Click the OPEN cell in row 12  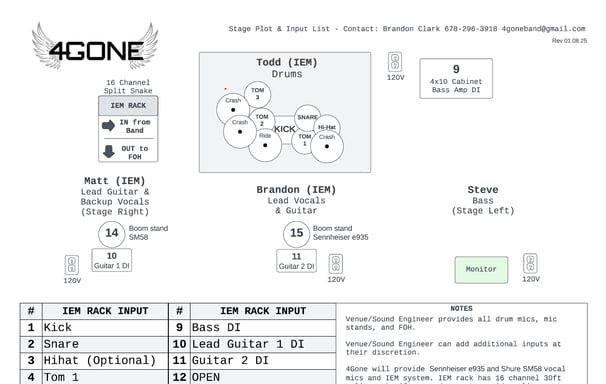pos(263,377)
